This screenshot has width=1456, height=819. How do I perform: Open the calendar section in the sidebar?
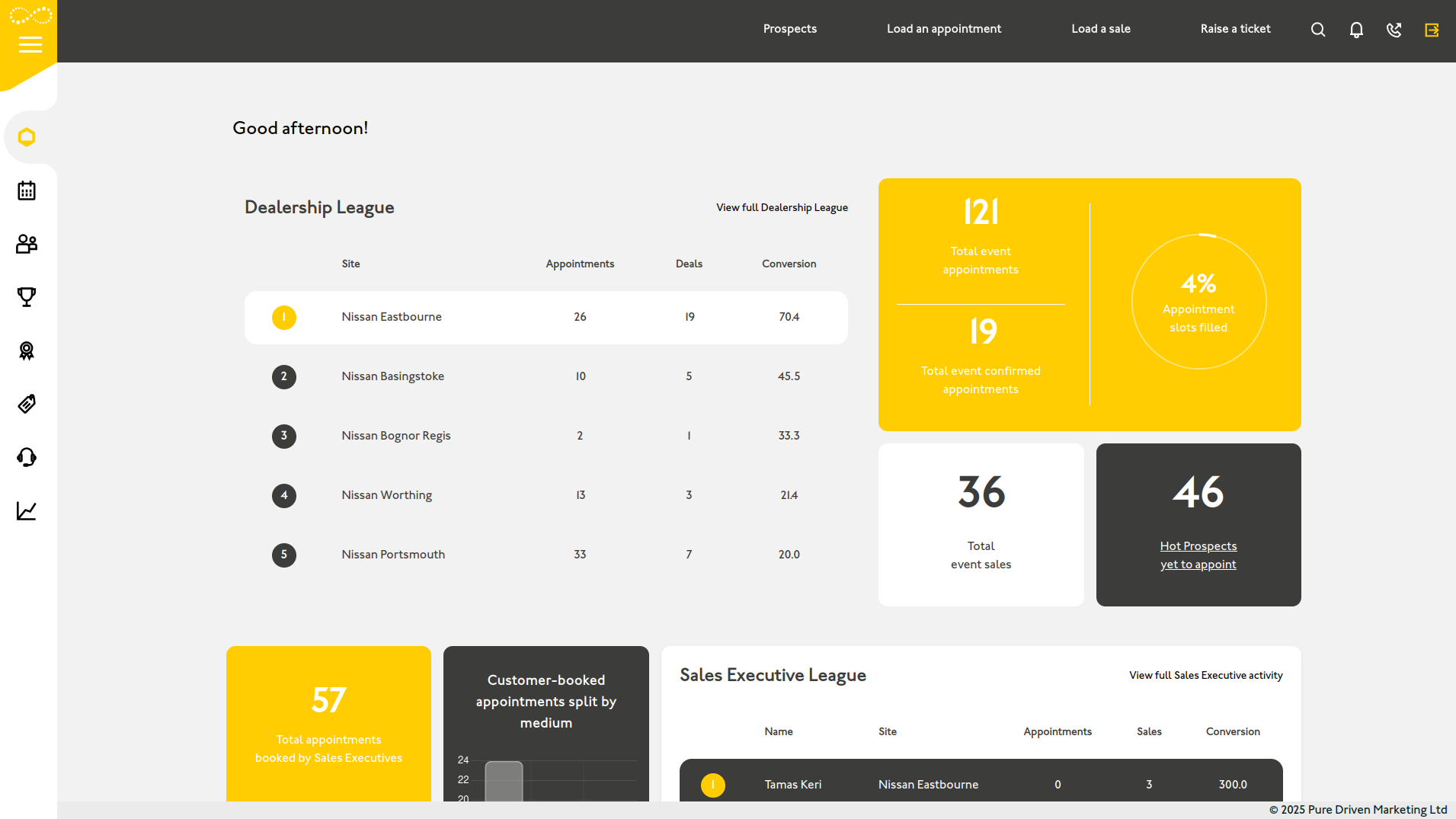(27, 190)
